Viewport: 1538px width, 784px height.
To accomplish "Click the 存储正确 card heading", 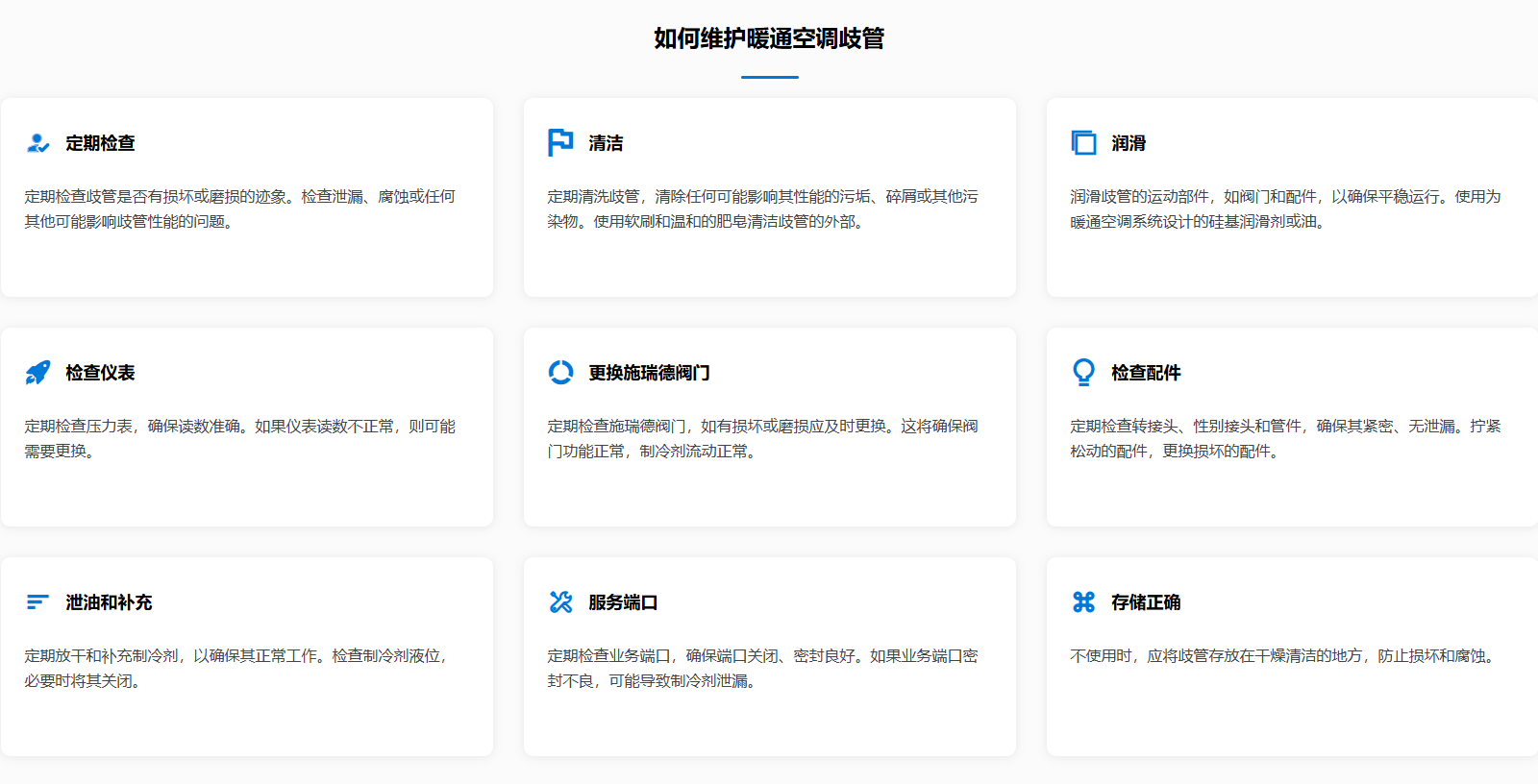I will [x=1146, y=602].
